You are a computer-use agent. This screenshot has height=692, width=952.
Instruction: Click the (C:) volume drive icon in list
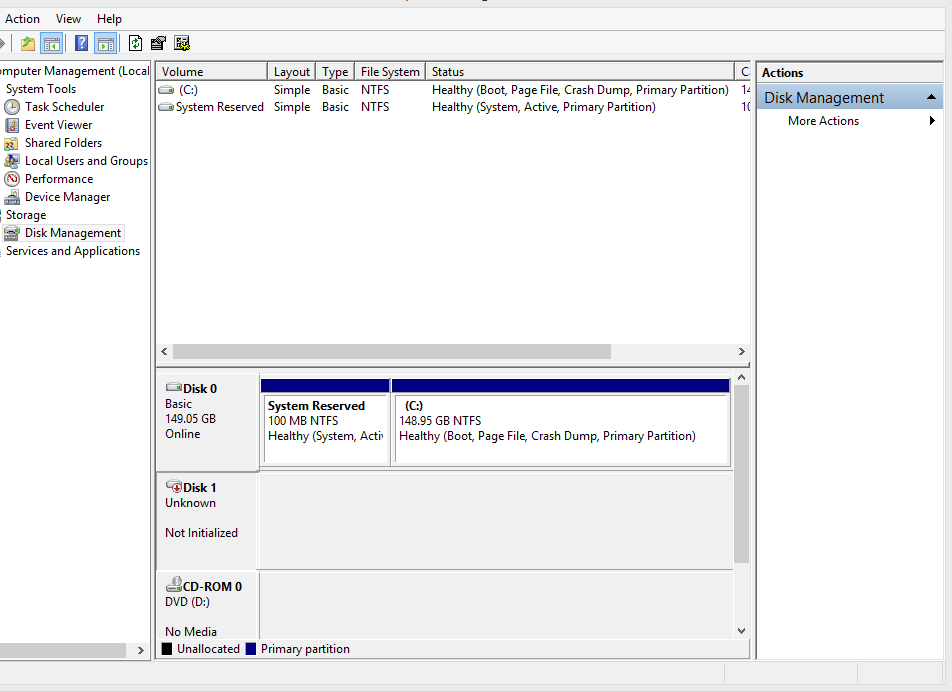(166, 90)
